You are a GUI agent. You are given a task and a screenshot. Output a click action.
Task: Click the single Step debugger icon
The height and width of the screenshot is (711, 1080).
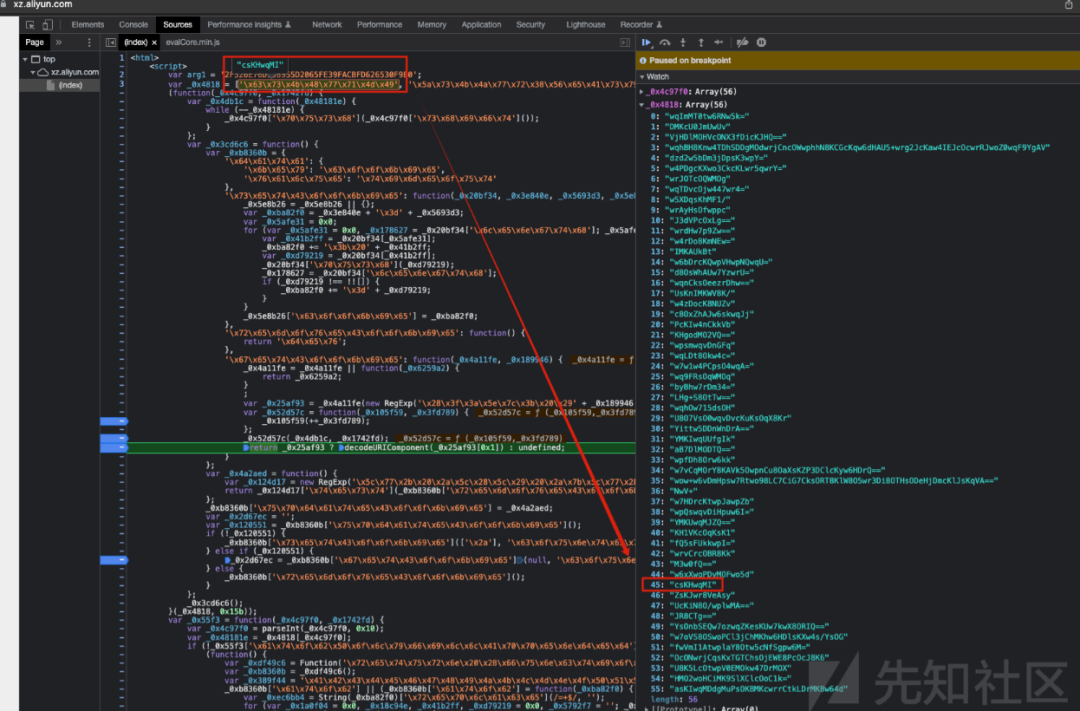pos(718,42)
